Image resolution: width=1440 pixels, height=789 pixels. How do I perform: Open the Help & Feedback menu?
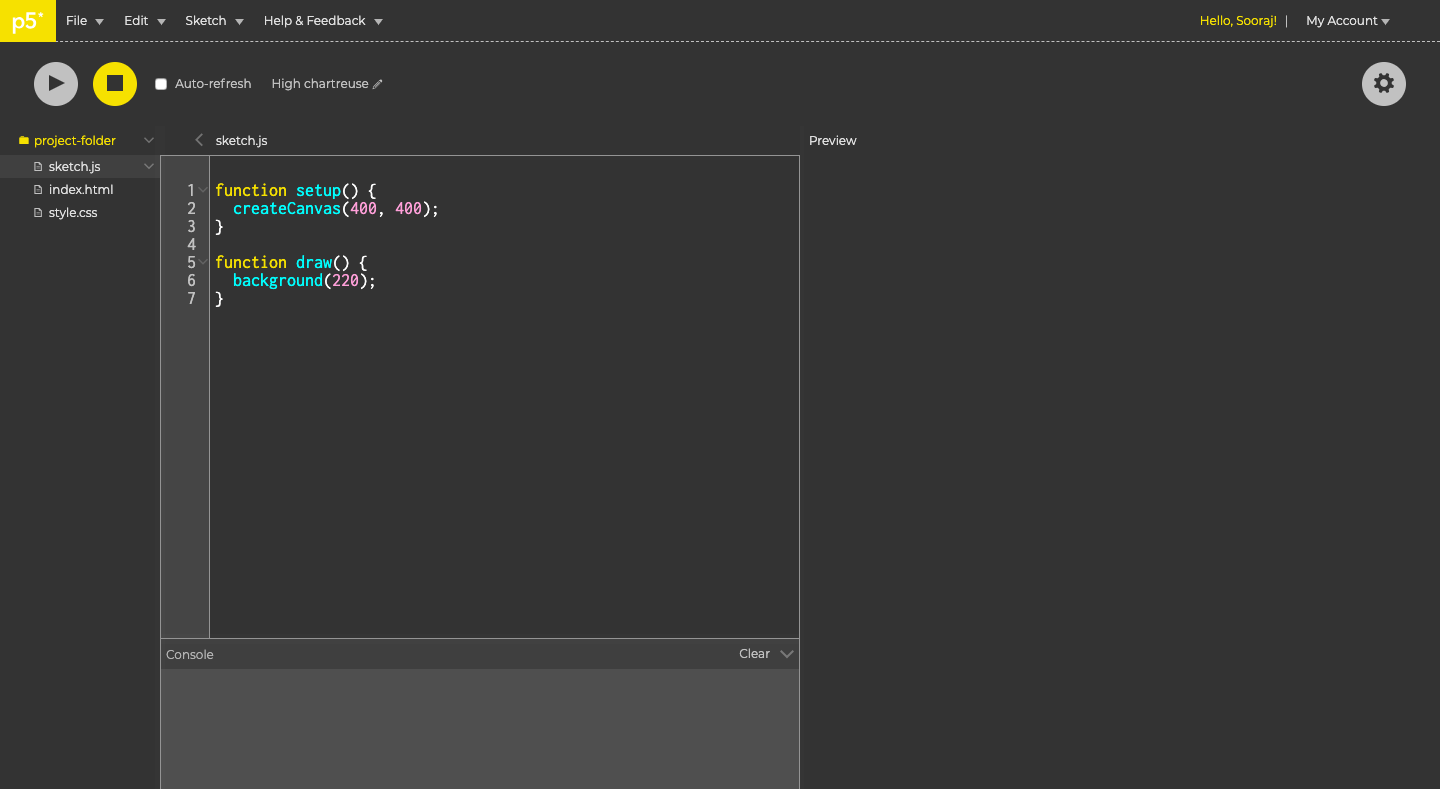[x=322, y=21]
